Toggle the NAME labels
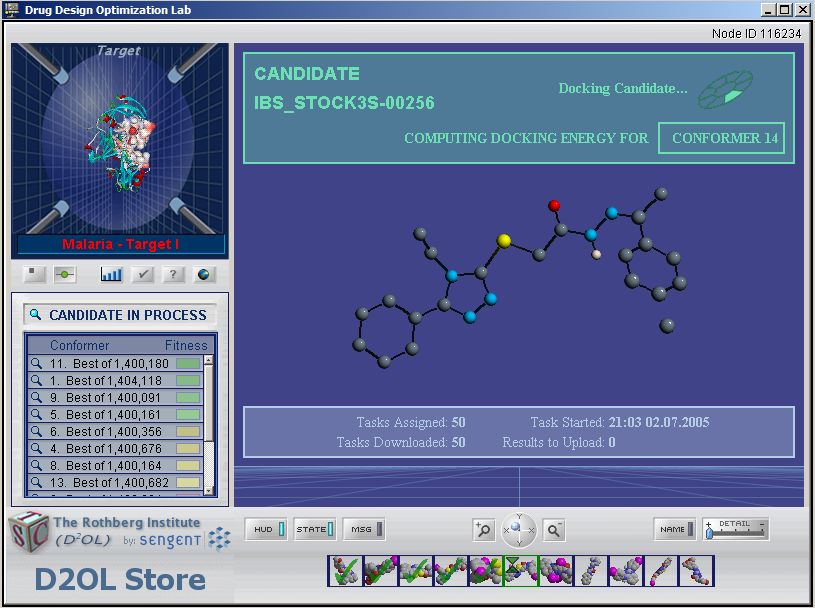Viewport: 815px width, 608px height. coord(676,529)
